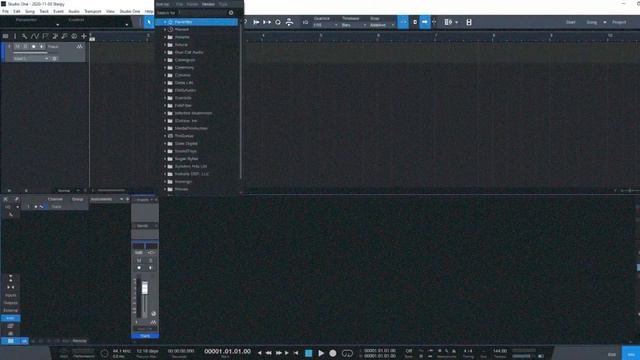Open the Sends dropdown arrow on channel
This screenshot has width=640, height=360.
point(155,226)
